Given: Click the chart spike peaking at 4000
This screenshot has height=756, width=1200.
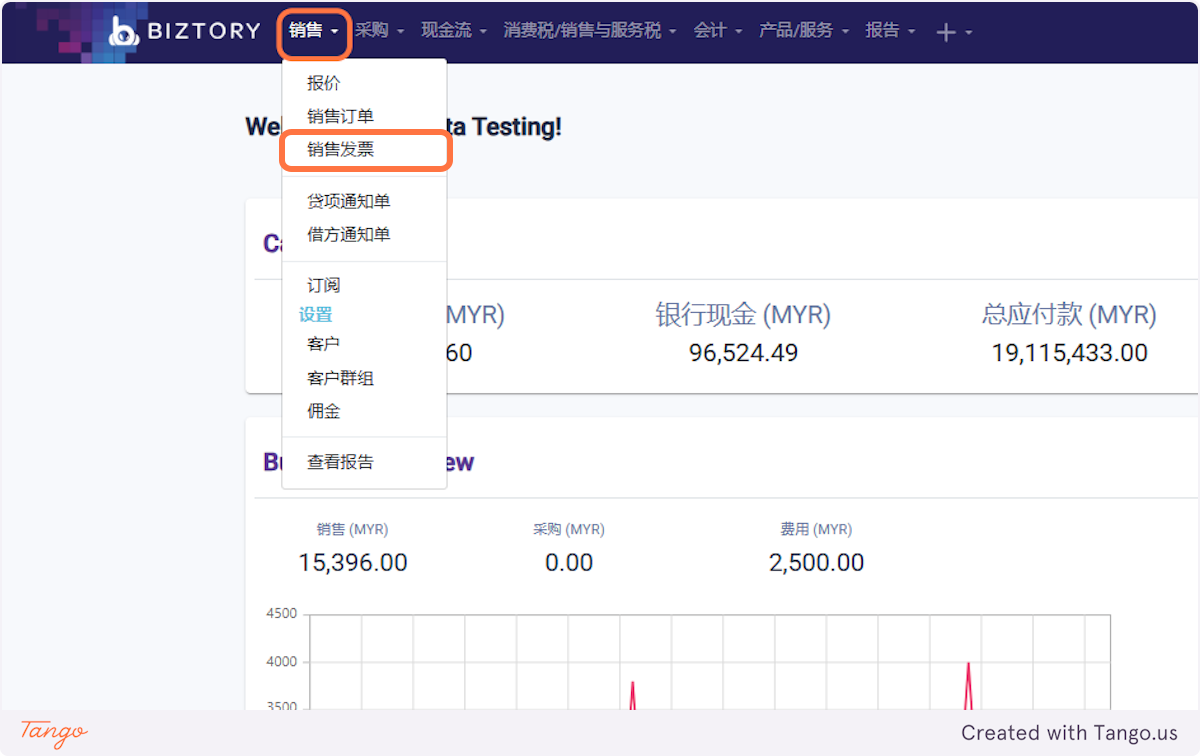Looking at the screenshot, I should coord(968,685).
